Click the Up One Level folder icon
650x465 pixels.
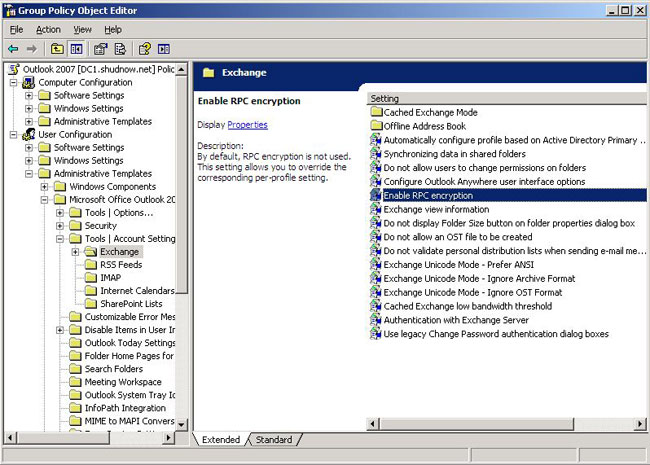tap(58, 48)
